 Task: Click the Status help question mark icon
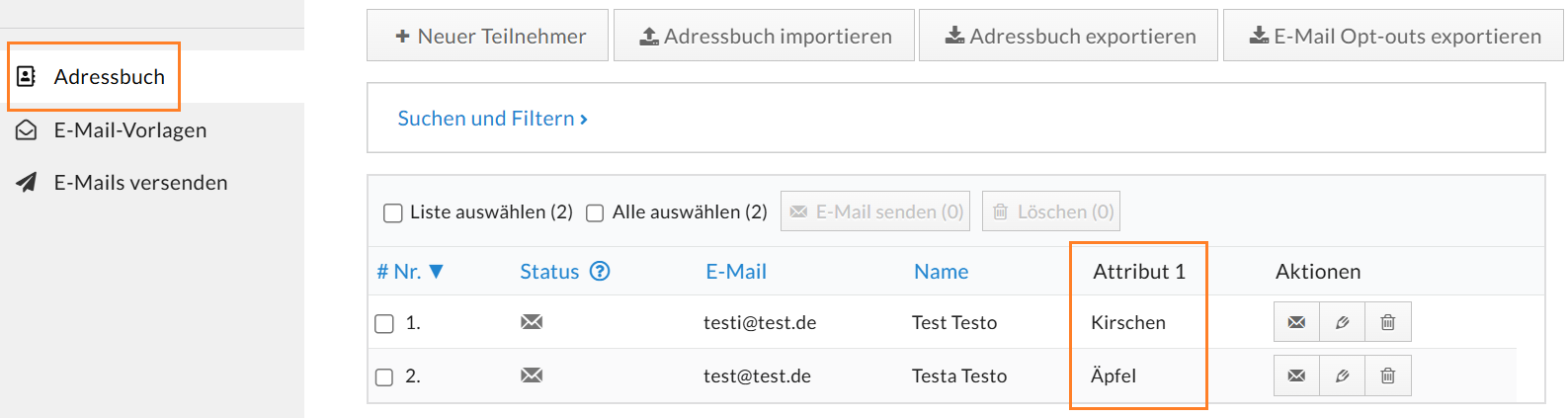(600, 271)
